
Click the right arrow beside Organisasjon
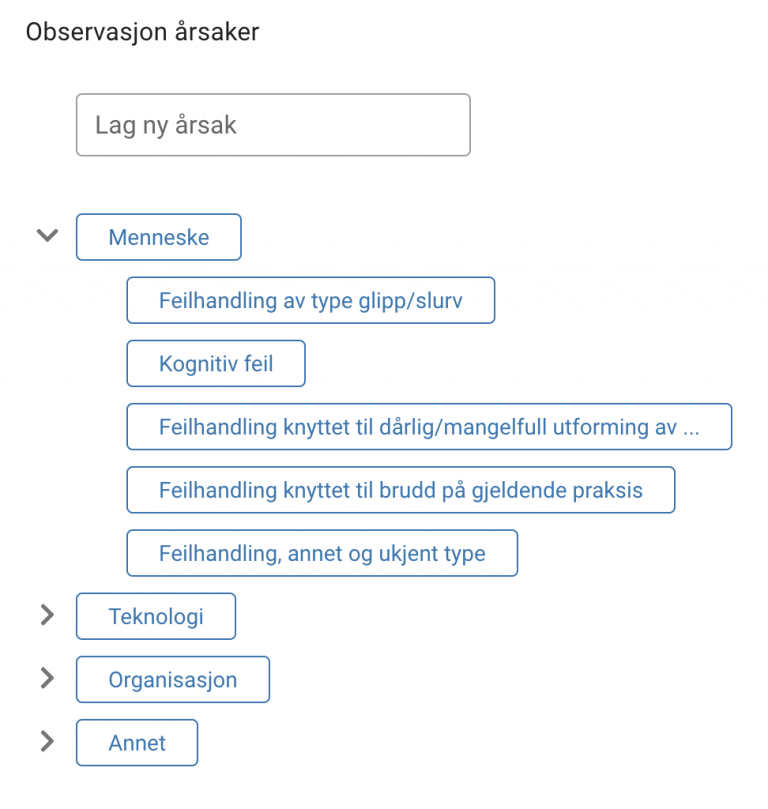[47, 679]
